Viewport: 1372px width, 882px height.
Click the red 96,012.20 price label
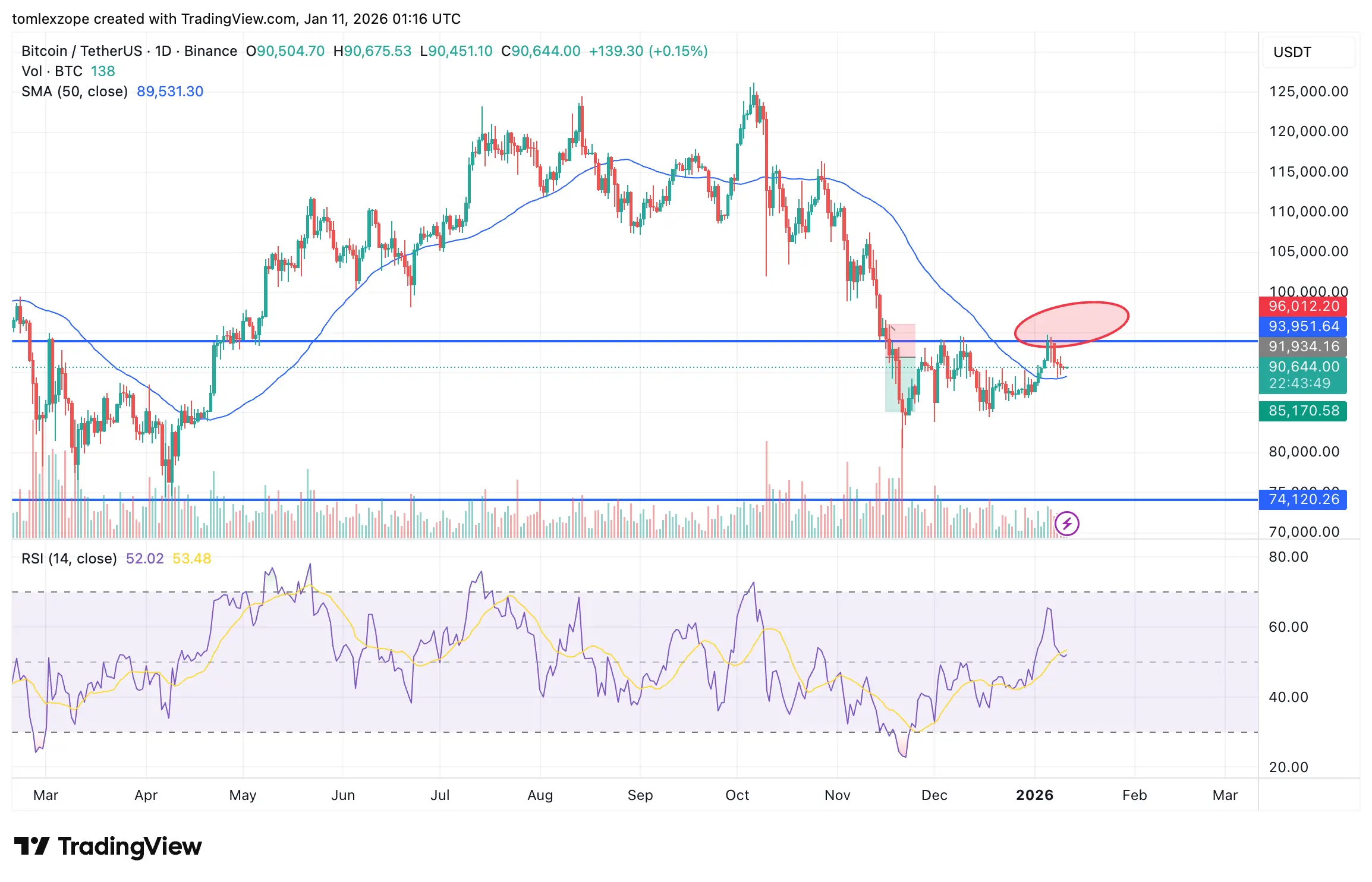pyautogui.click(x=1303, y=307)
